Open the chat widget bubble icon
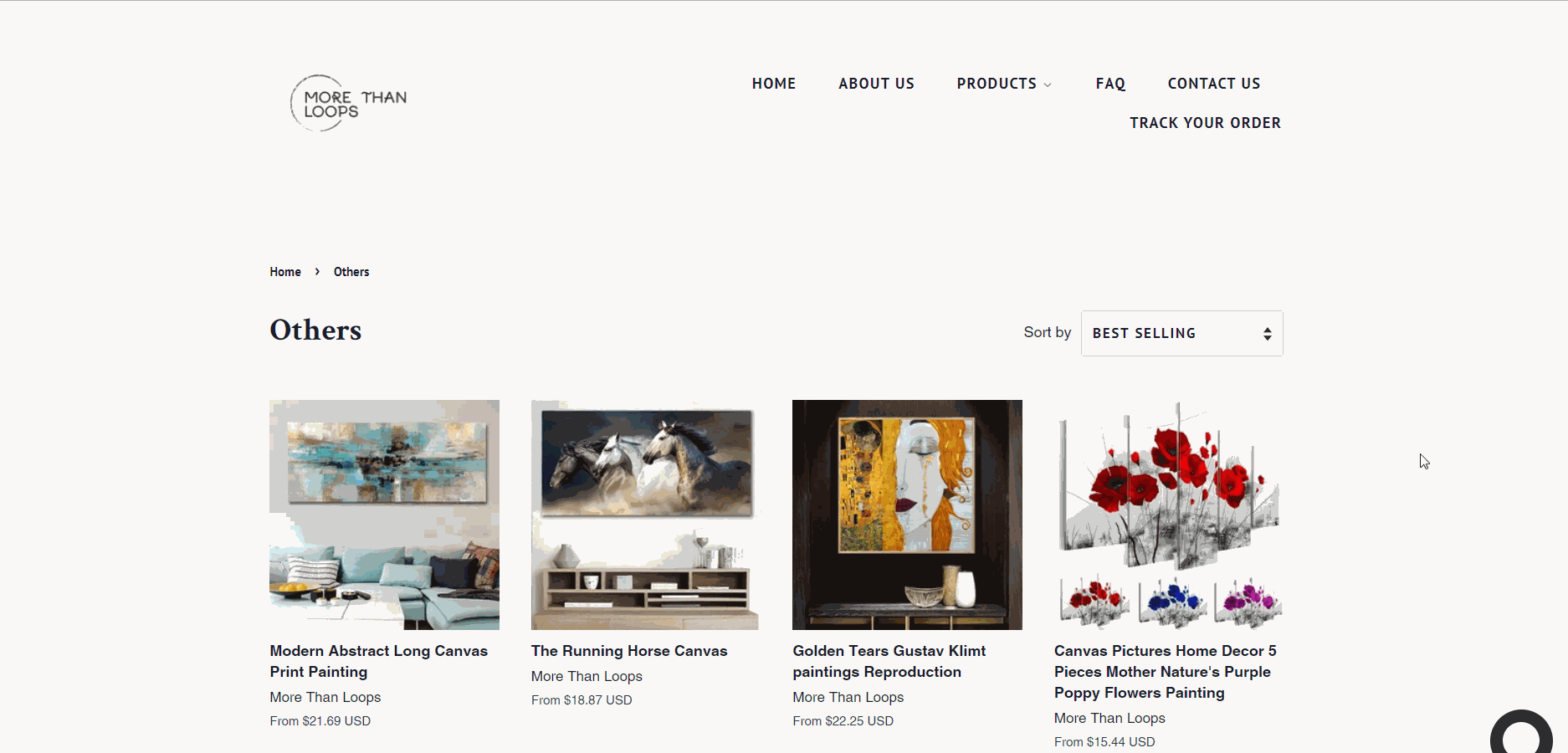Image resolution: width=1568 pixels, height=753 pixels. [x=1521, y=733]
